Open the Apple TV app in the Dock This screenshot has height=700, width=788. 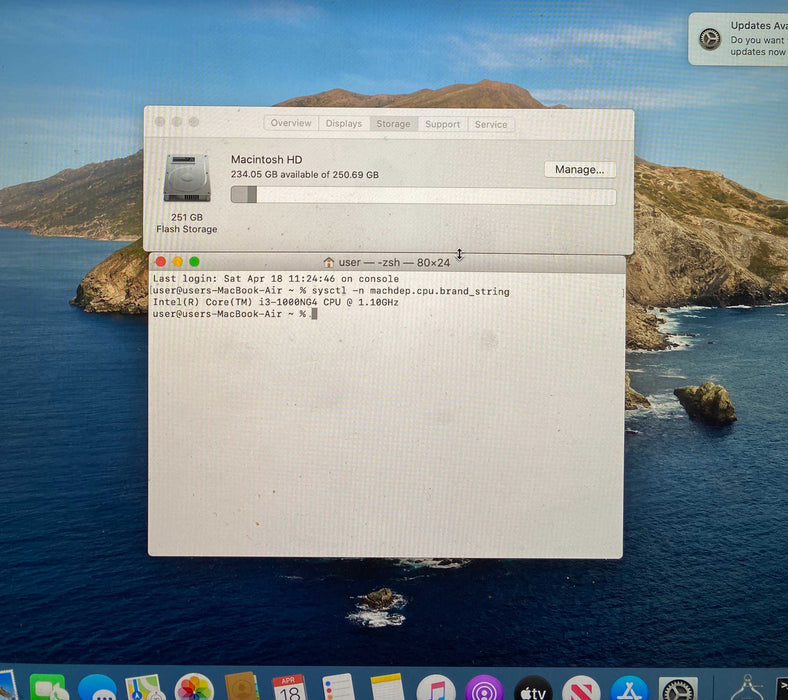pos(533,688)
